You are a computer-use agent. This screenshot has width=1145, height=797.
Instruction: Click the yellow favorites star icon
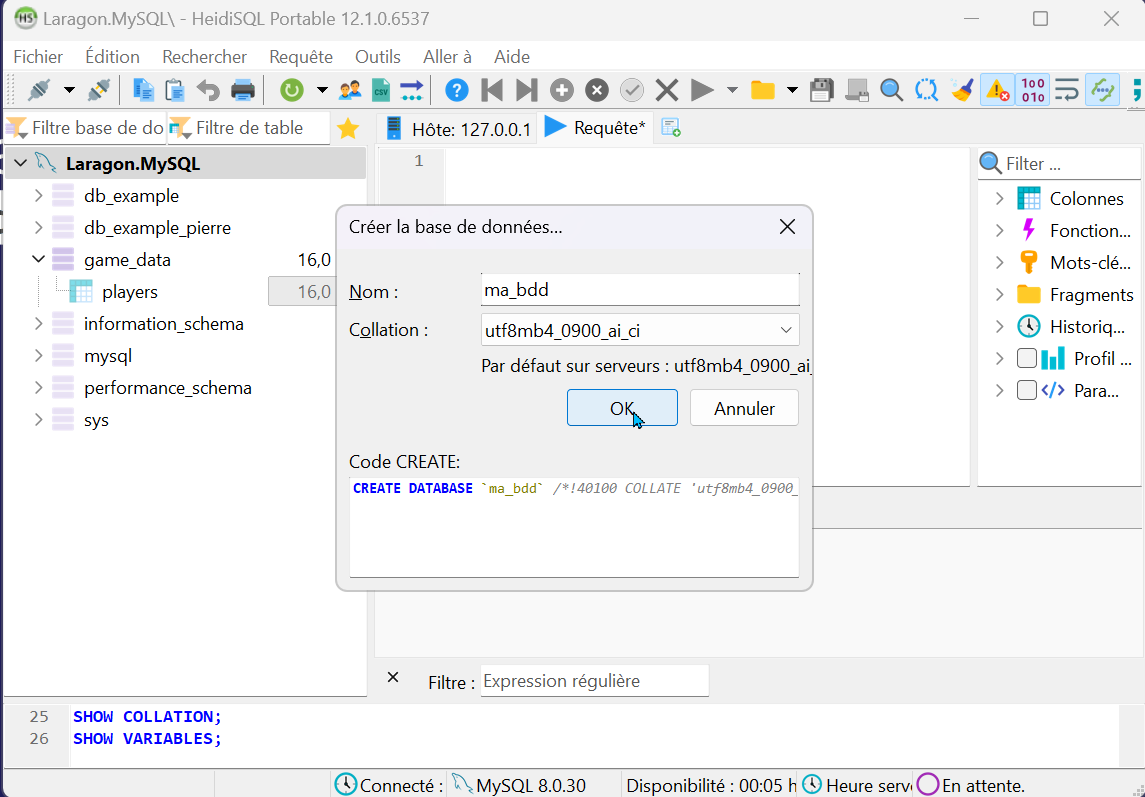pyautogui.click(x=348, y=128)
